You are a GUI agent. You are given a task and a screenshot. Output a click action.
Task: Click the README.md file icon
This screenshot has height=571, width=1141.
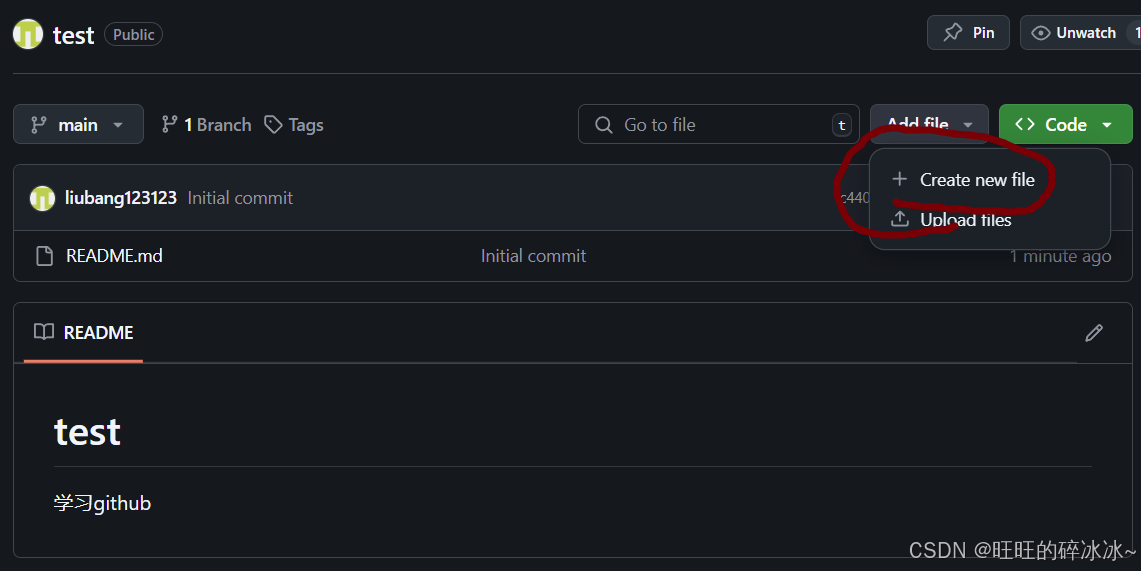tap(44, 256)
